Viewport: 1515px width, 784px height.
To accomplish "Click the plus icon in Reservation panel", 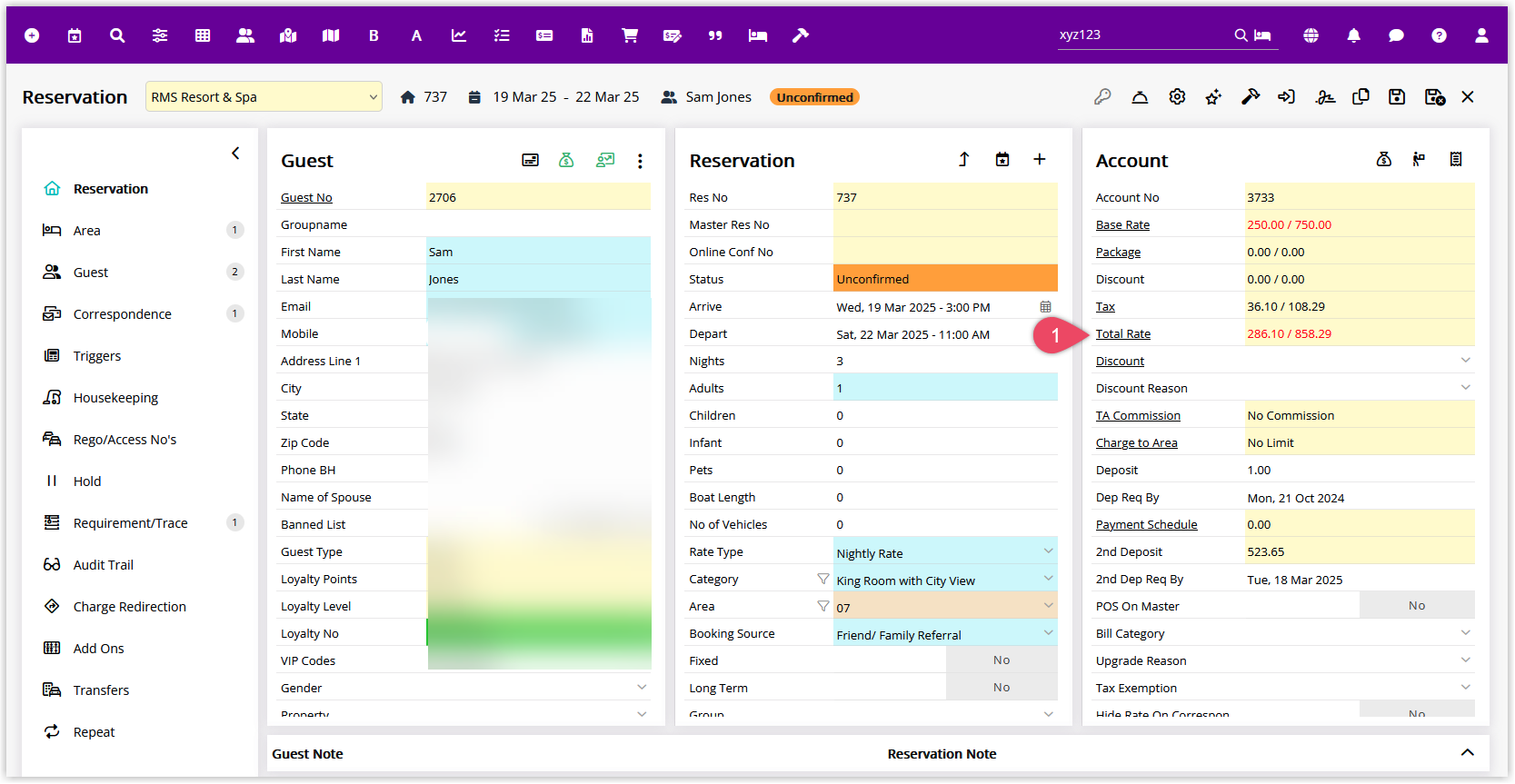I will pos(1040,159).
